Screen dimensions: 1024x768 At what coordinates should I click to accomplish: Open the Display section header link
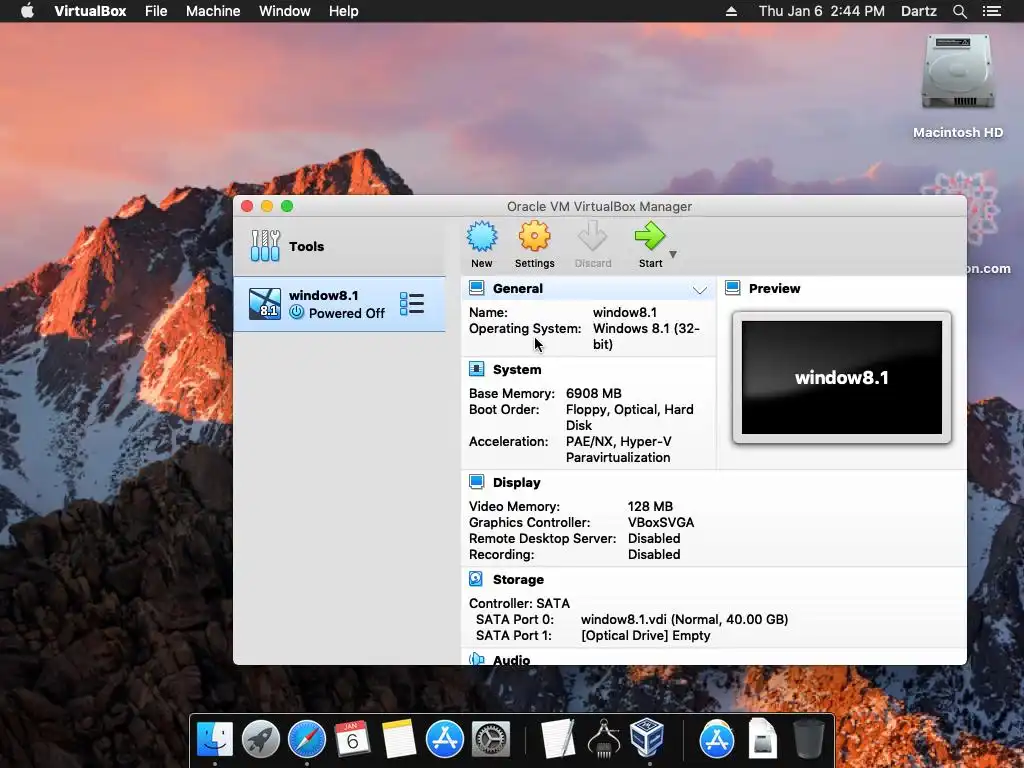pos(517,483)
